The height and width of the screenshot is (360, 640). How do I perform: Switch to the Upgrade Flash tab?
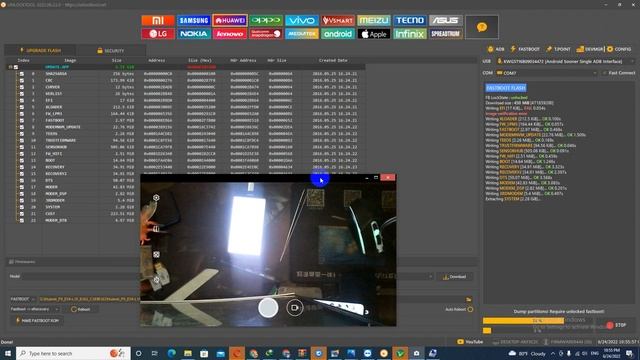coord(40,51)
